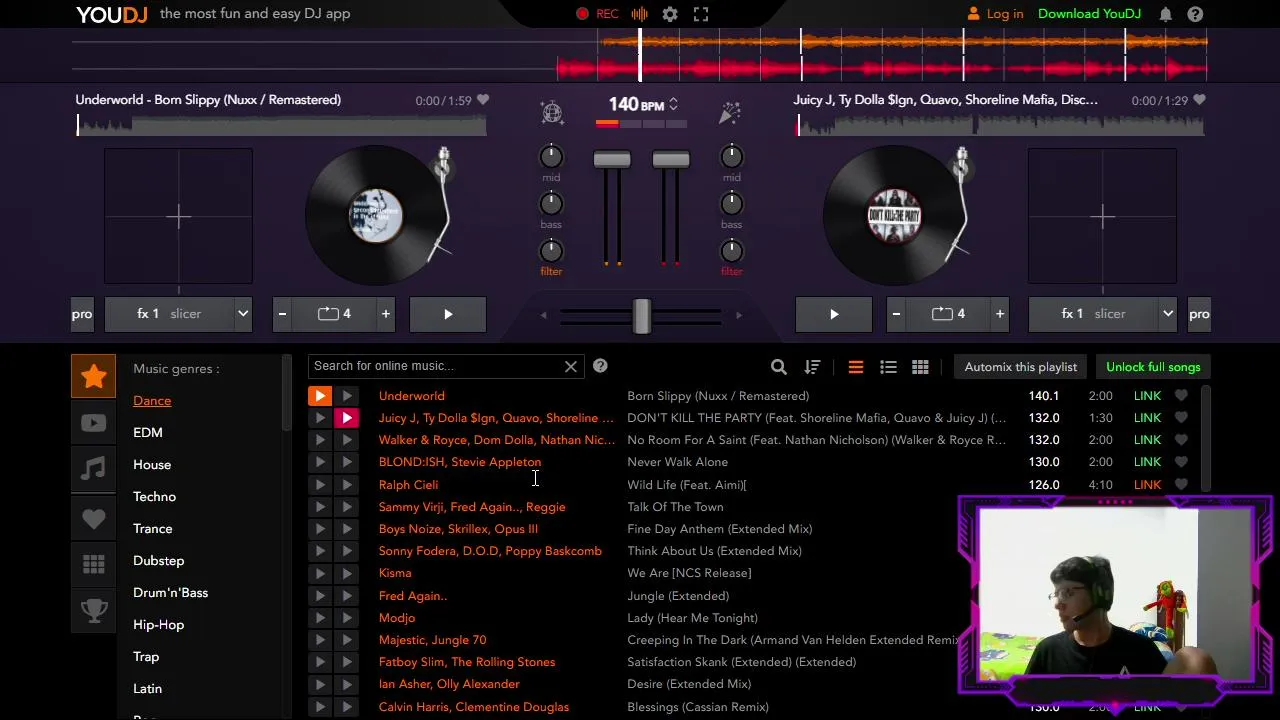Open the starred featured music tab
This screenshot has height=720, width=1280.
94,376
